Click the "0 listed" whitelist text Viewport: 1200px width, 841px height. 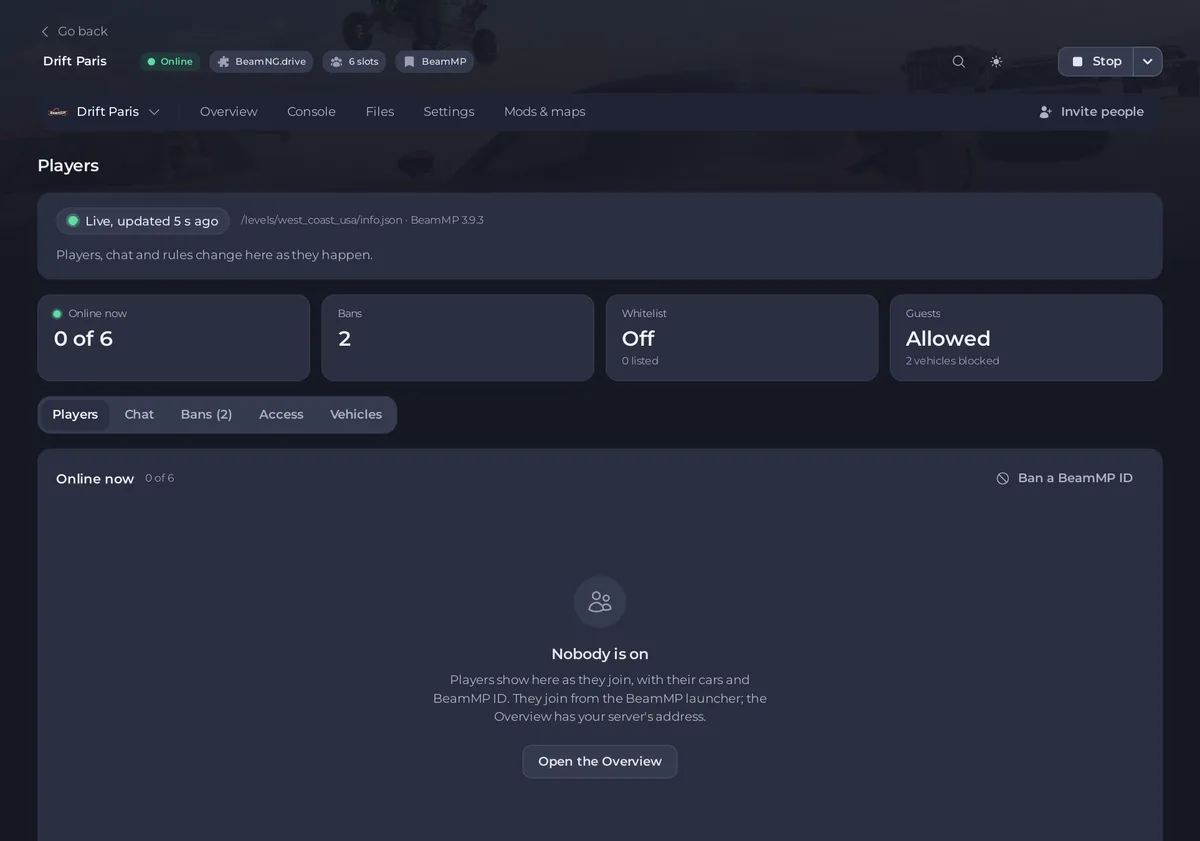[640, 361]
